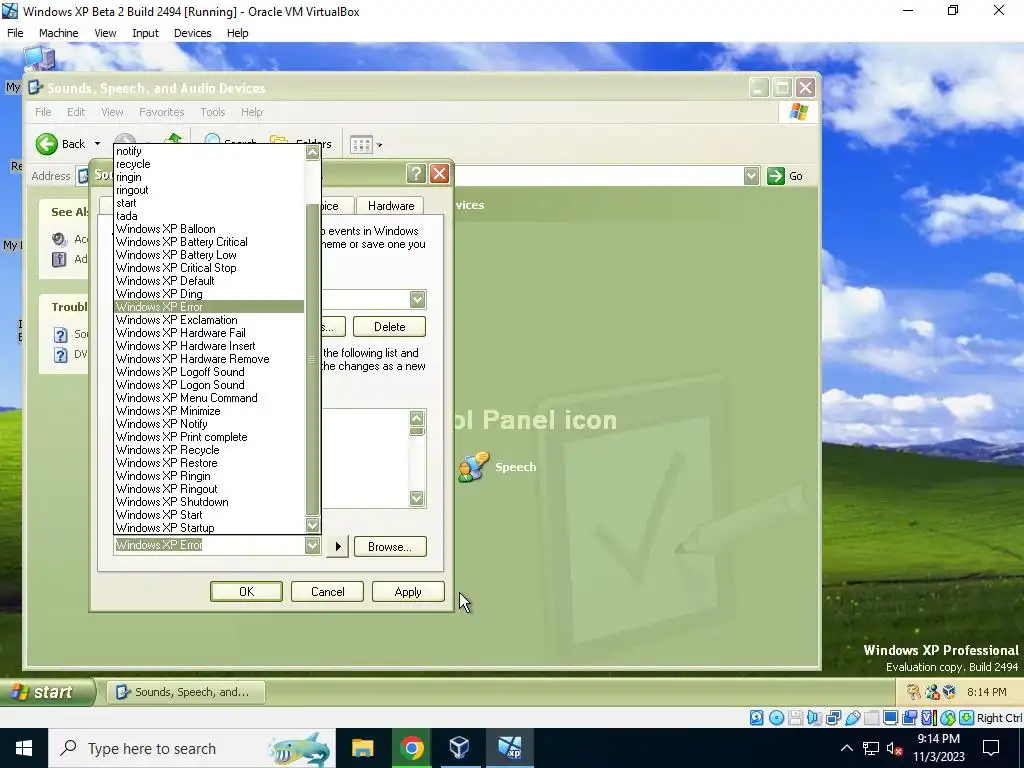Click the VirtualBox display status icon
Screen dimensions: 1024x768
890,718
